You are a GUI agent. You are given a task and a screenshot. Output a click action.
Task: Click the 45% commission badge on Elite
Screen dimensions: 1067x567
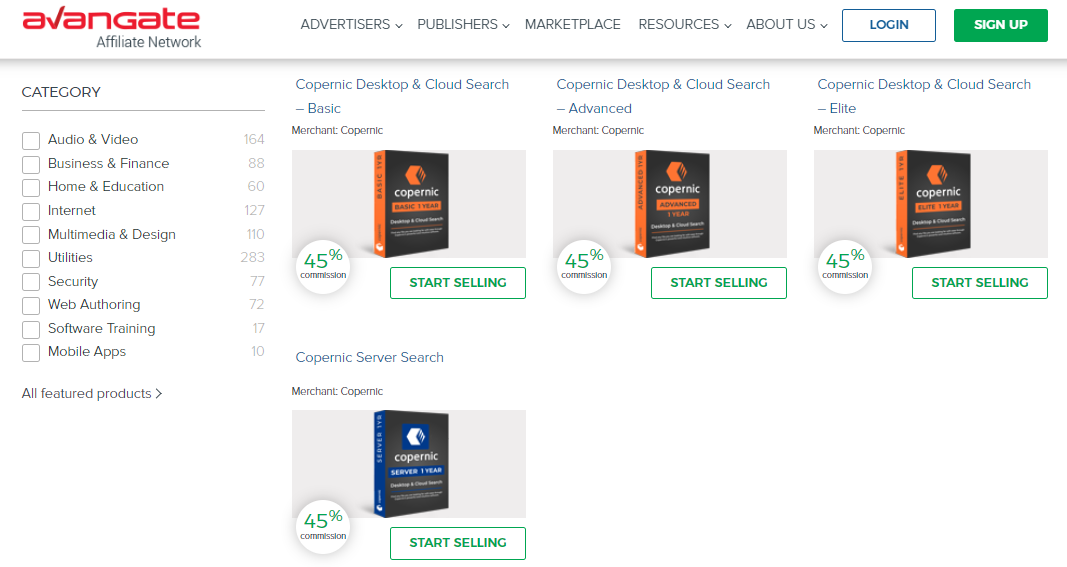coord(845,267)
